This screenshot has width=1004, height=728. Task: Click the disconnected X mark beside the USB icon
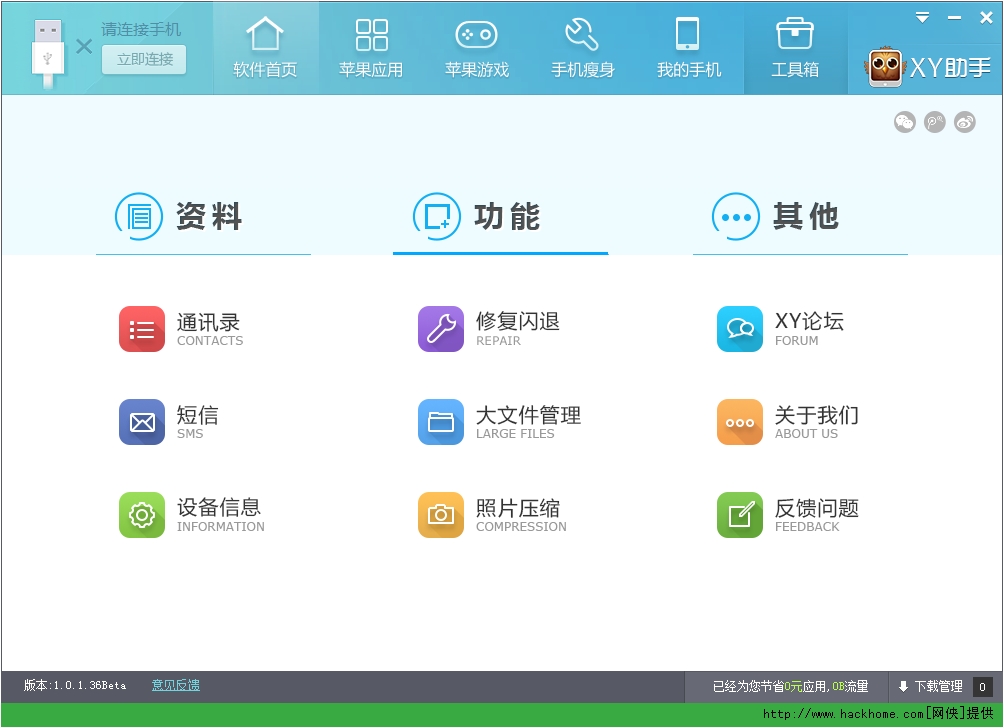click(84, 47)
